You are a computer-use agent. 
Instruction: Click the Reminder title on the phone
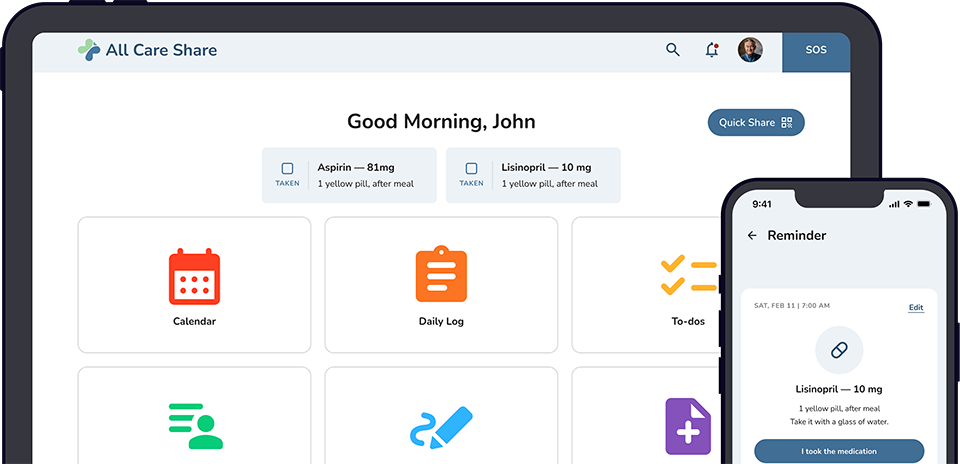797,235
